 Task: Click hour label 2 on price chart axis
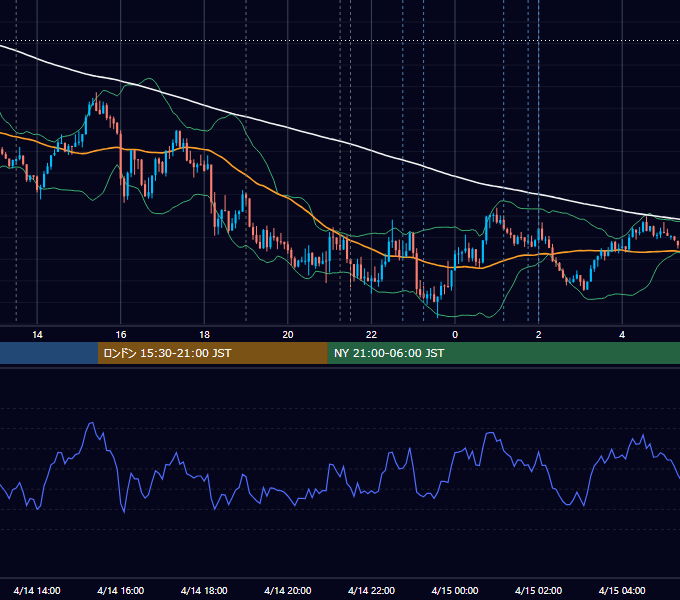tap(539, 335)
